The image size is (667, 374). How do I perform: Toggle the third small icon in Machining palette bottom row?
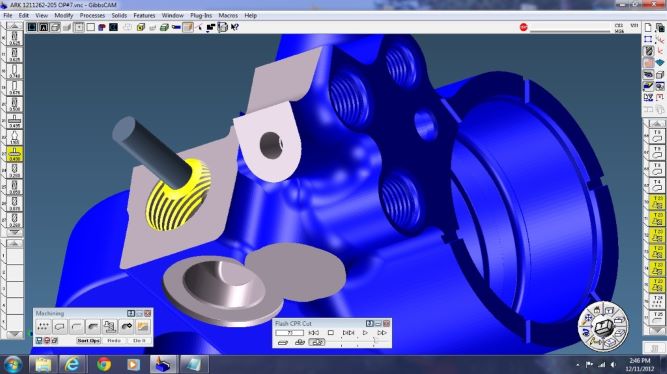pyautogui.click(x=54, y=341)
